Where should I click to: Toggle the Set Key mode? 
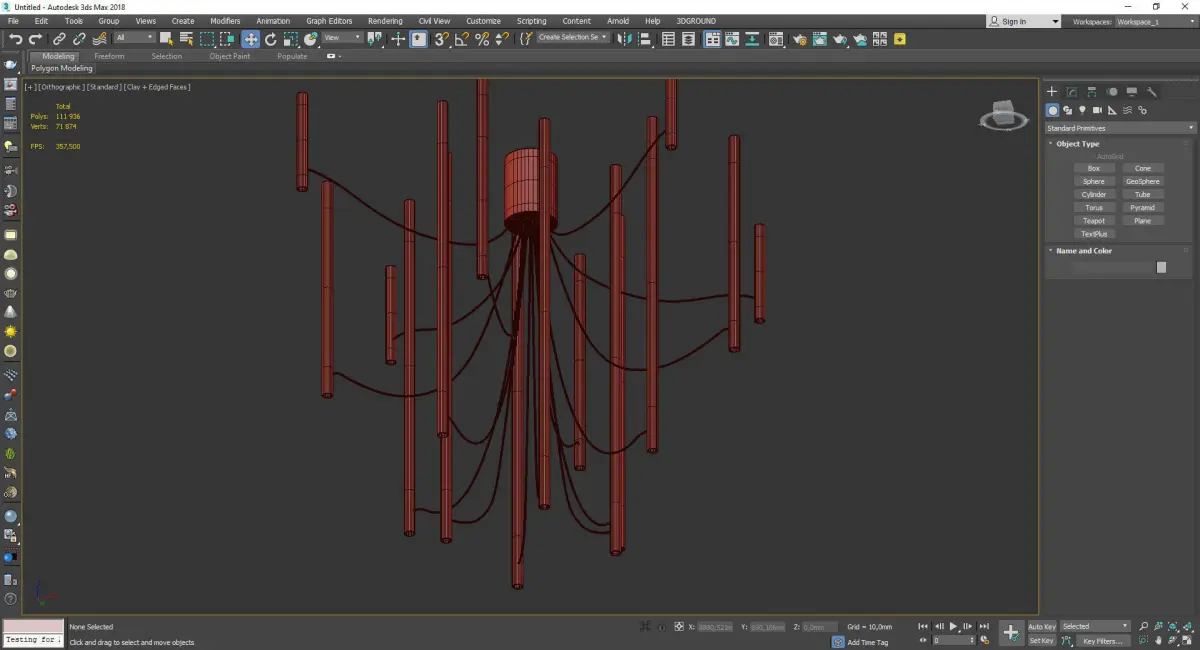pyautogui.click(x=1041, y=640)
